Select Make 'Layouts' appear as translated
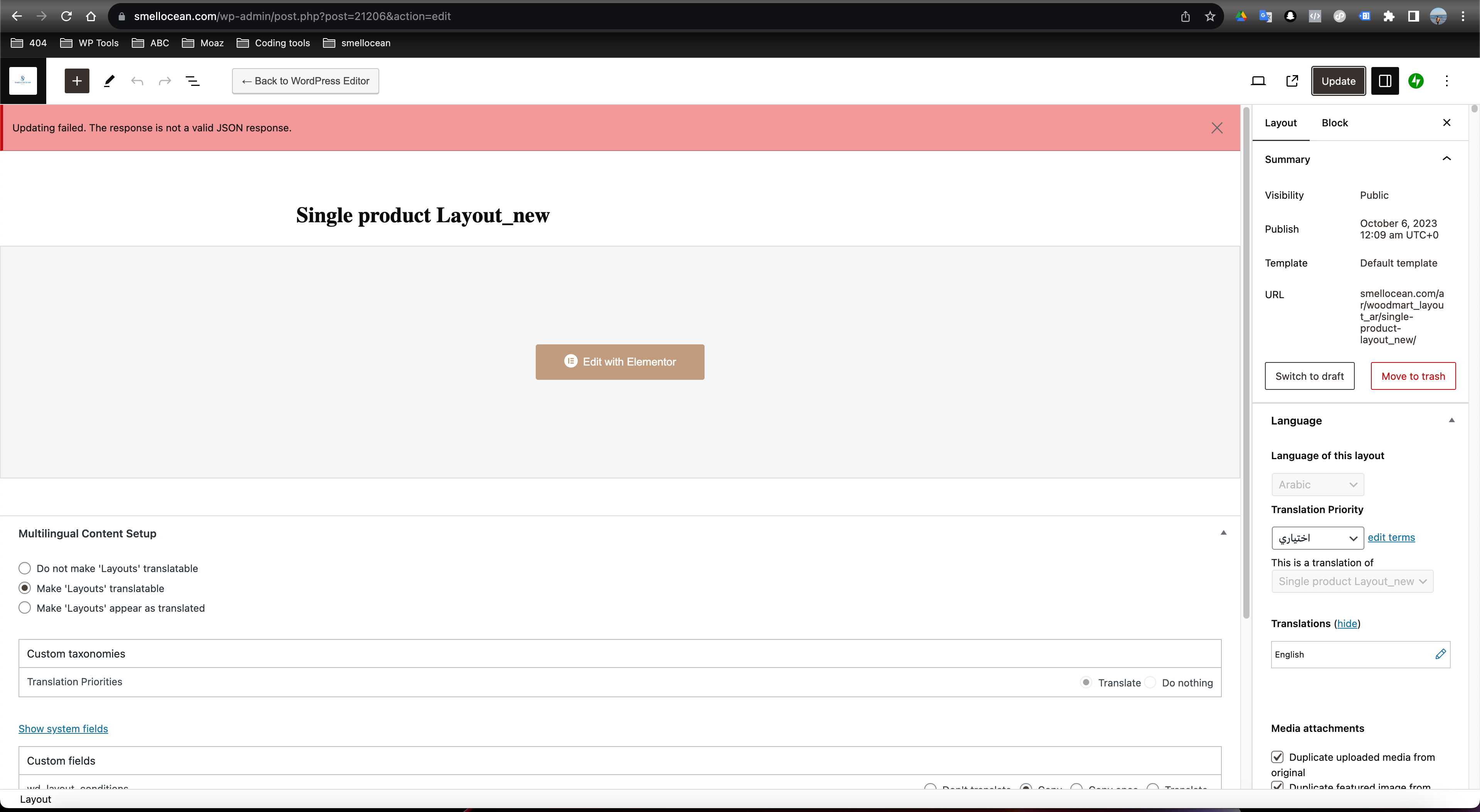Image resolution: width=1480 pixels, height=812 pixels. tap(25, 607)
